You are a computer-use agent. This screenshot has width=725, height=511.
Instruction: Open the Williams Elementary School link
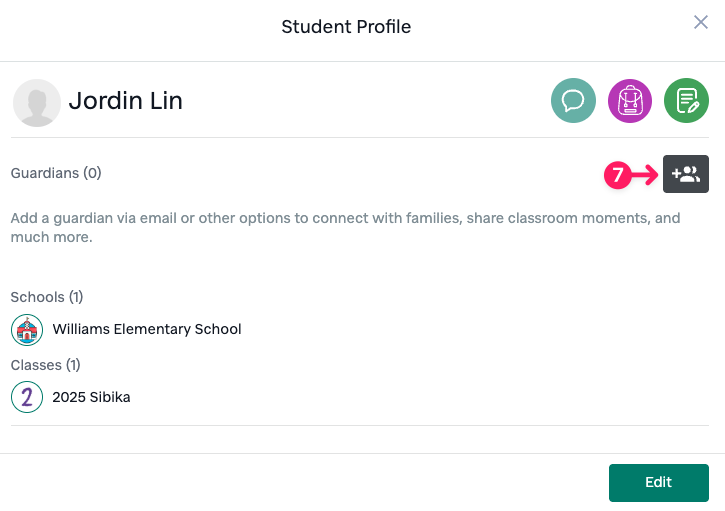click(x=147, y=329)
